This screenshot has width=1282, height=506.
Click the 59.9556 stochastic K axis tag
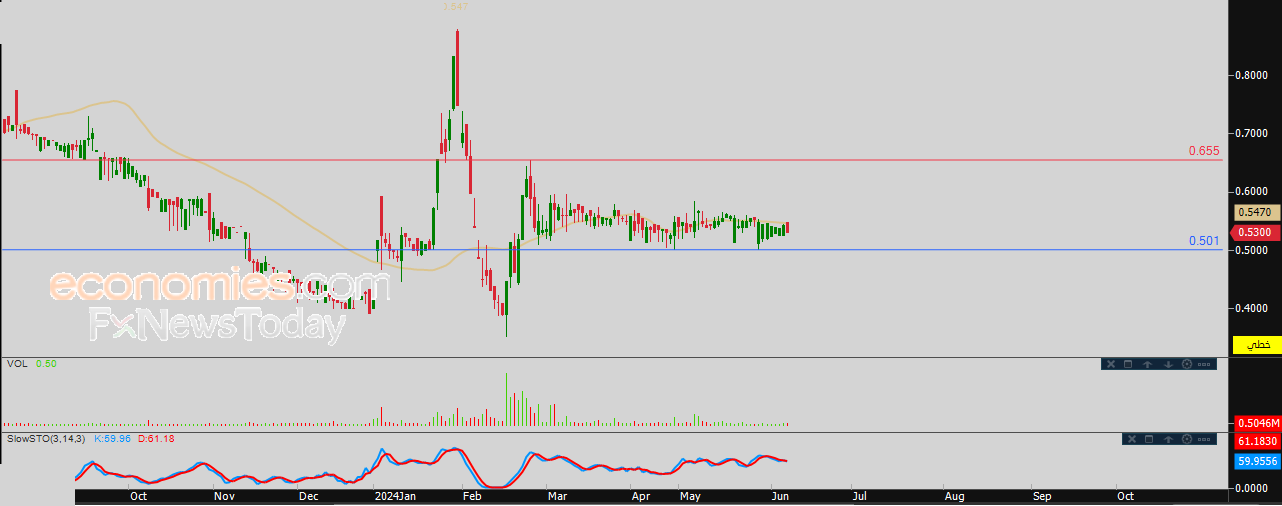point(1258,462)
